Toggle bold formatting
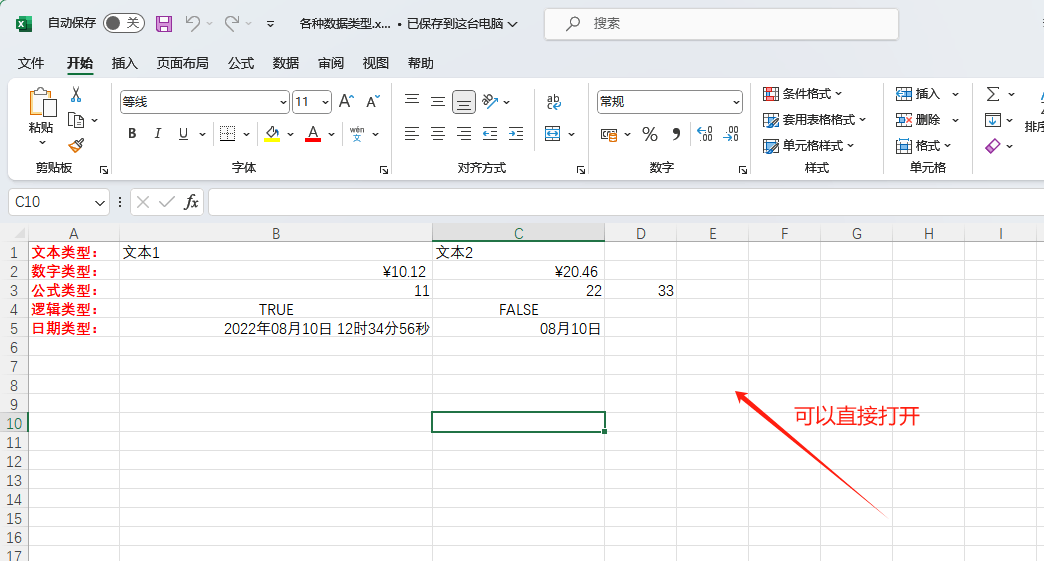Screen dimensions: 1044x561 tap(132, 134)
